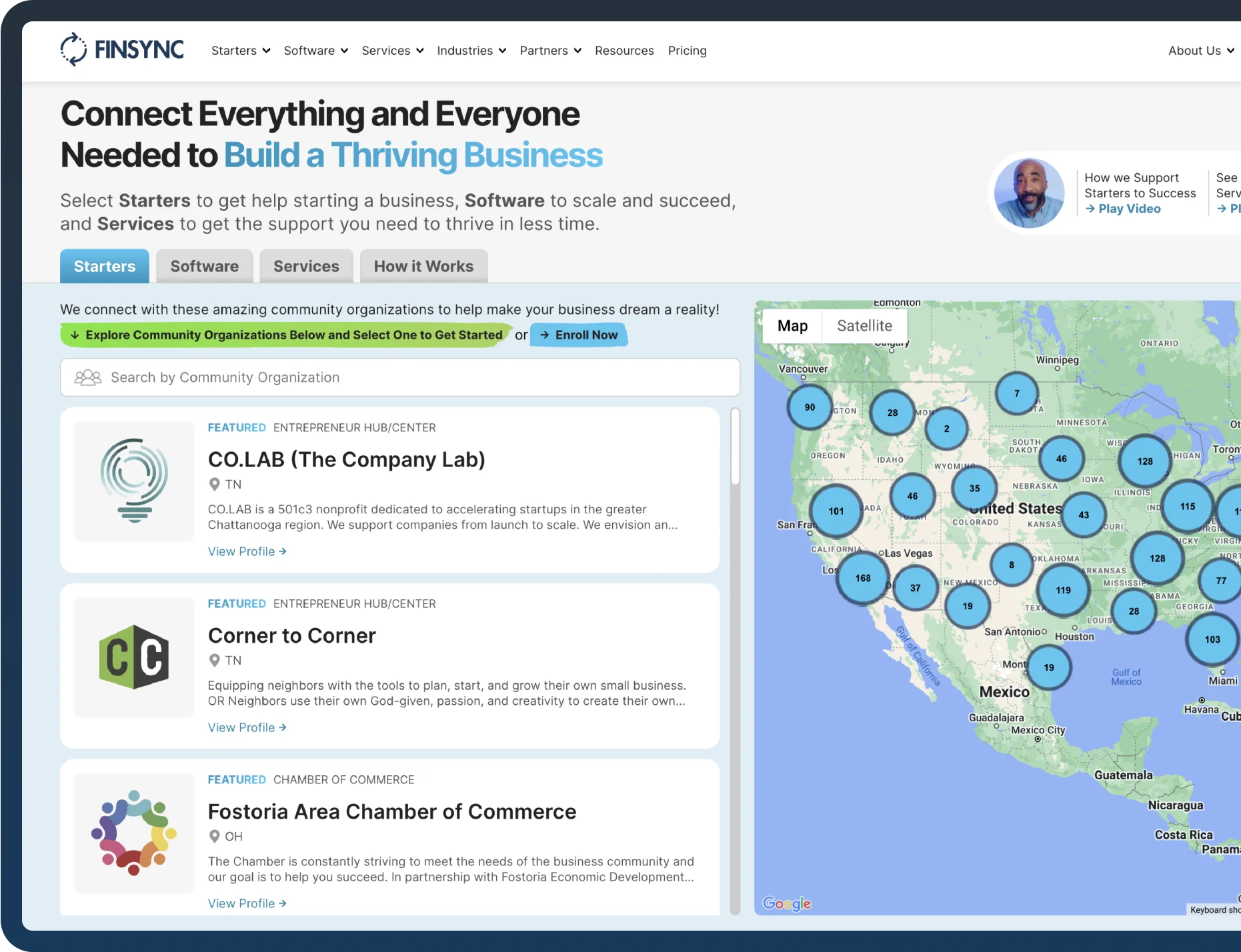The height and width of the screenshot is (952, 1241).
Task: Click the Fostoria Chamber colorful people logo
Action: tap(134, 833)
